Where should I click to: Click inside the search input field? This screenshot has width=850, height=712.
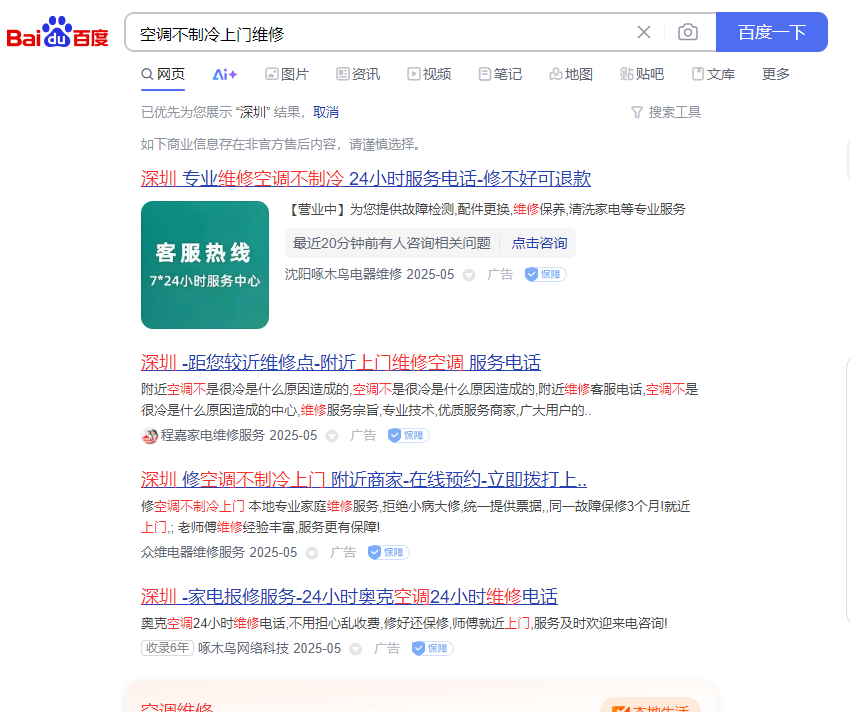(379, 33)
